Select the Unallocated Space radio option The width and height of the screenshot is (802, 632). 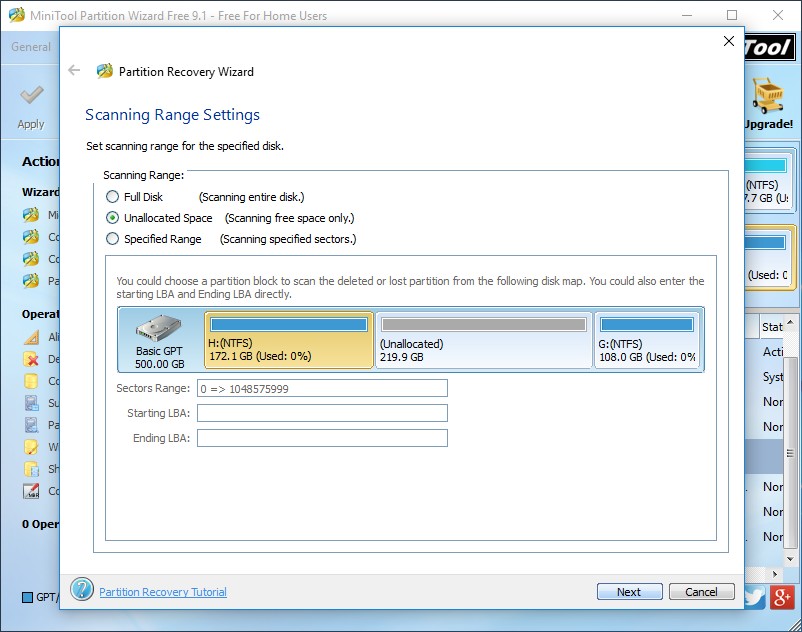click(112, 218)
